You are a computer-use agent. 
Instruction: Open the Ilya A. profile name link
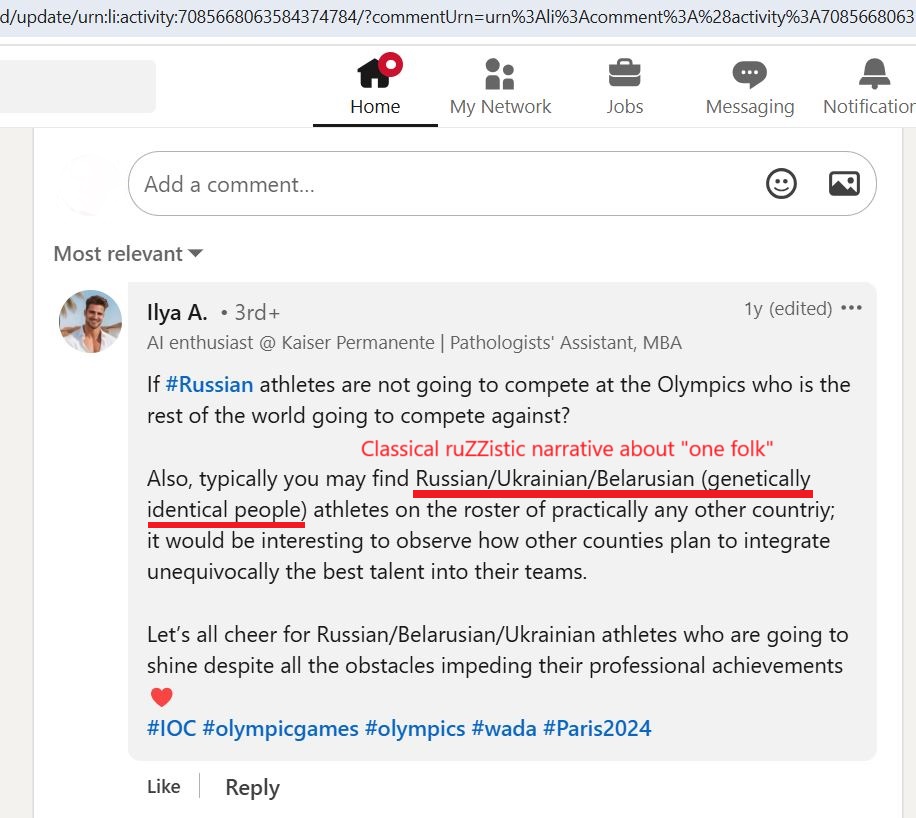point(177,313)
